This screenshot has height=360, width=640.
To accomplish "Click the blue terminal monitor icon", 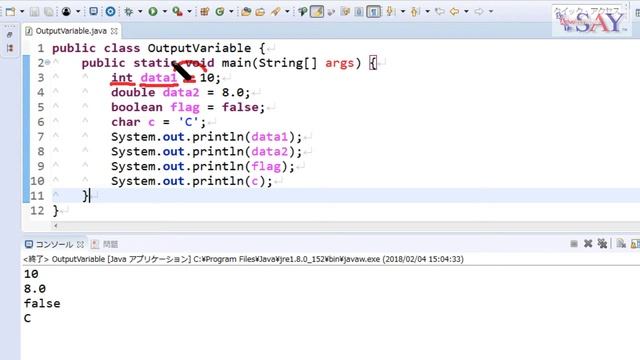I will [x=93, y=11].
